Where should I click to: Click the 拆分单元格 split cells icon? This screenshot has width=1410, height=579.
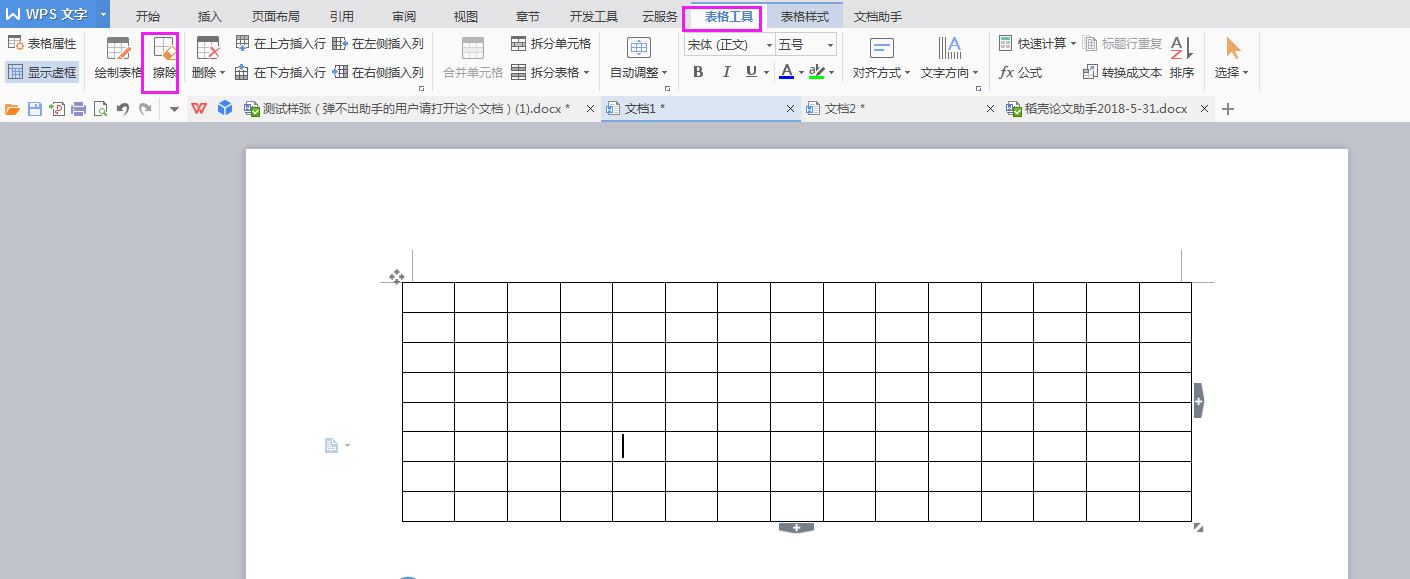tap(519, 44)
